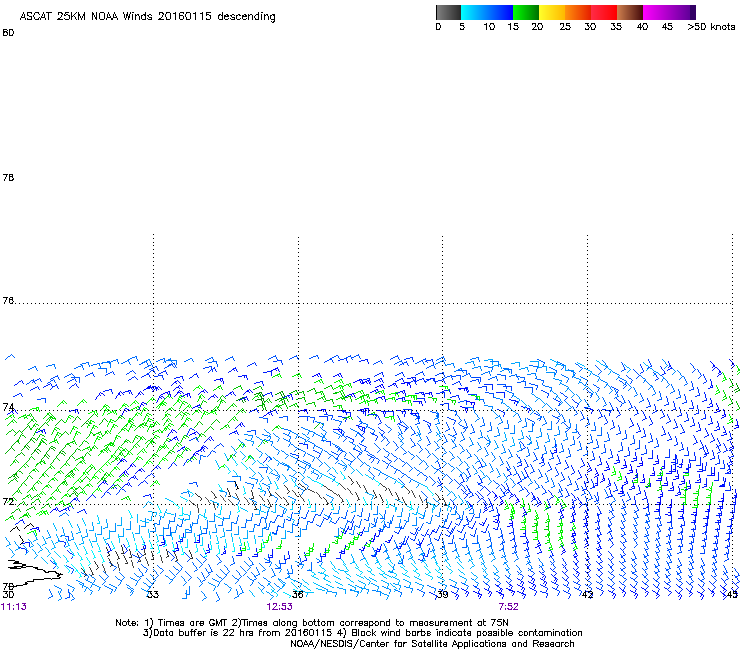Click the purple 7:52 swath time label
The image size is (740, 650).
[x=508, y=607]
